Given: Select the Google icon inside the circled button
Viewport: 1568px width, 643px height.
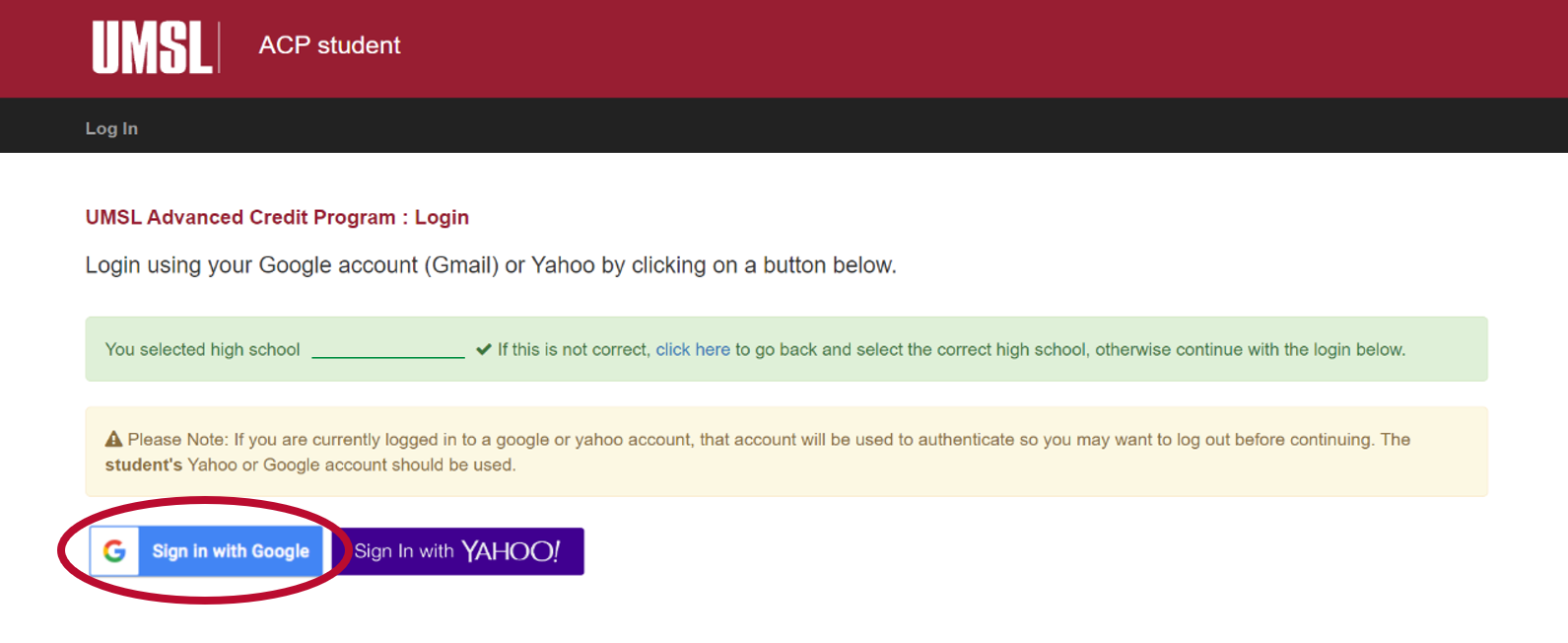Looking at the screenshot, I should 115,551.
